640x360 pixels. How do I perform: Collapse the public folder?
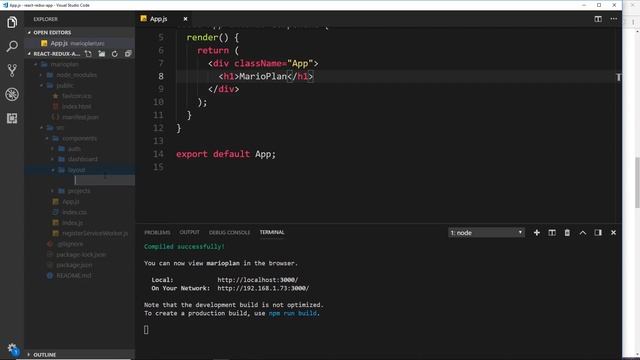click(80, 85)
